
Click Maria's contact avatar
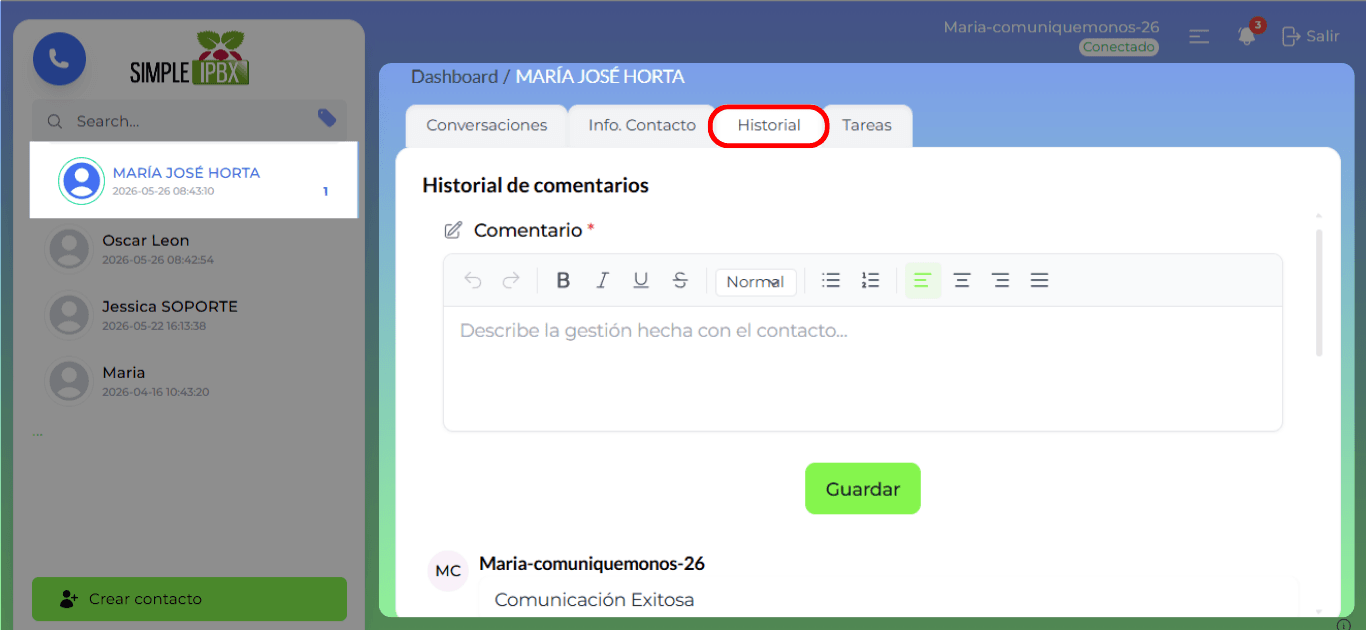70,381
